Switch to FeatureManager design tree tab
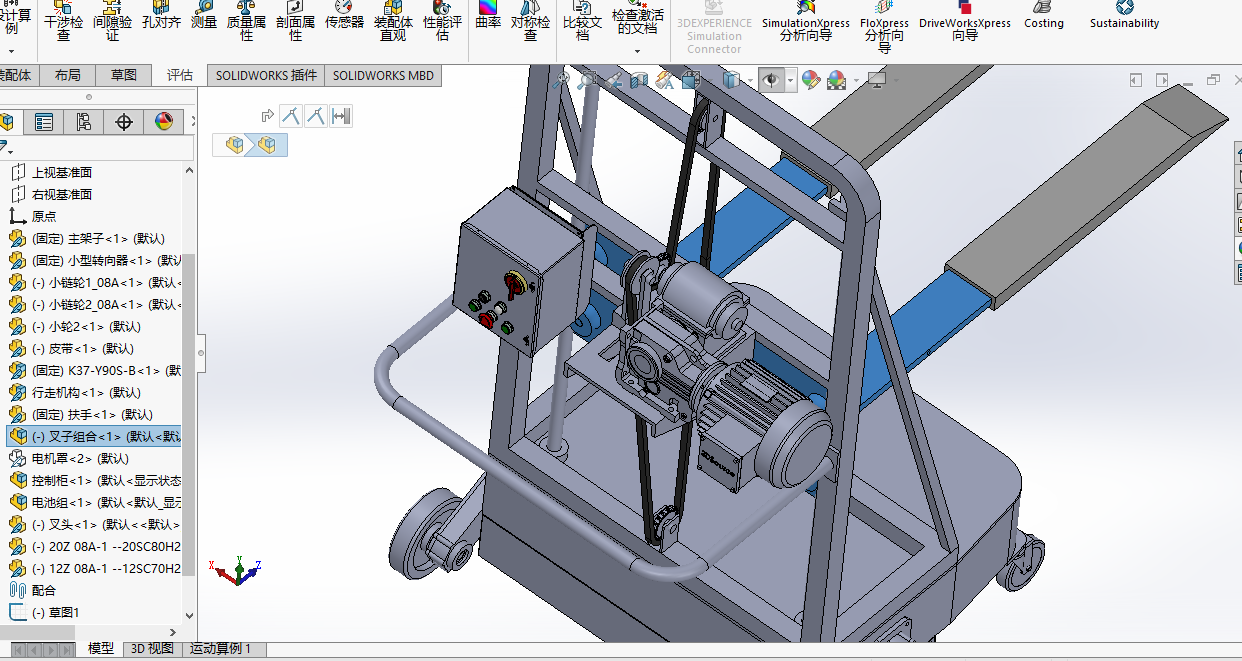The image size is (1242, 661). 9,122
